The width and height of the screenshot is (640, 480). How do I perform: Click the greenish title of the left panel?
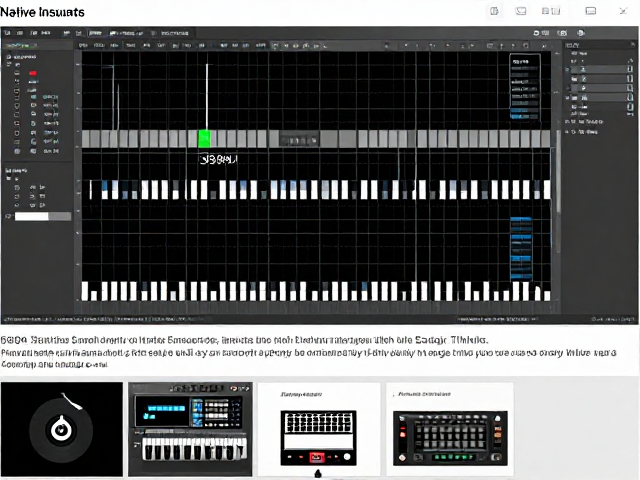click(21, 45)
